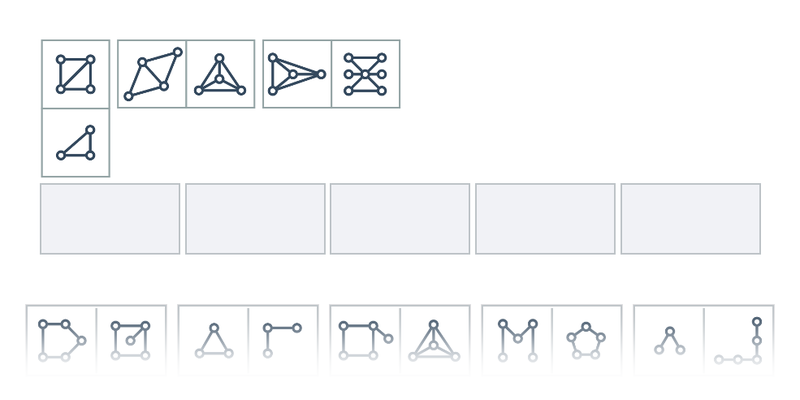The width and height of the screenshot is (800, 400).
Task: Select the three-node L-shaped path tile
Action: point(283,340)
